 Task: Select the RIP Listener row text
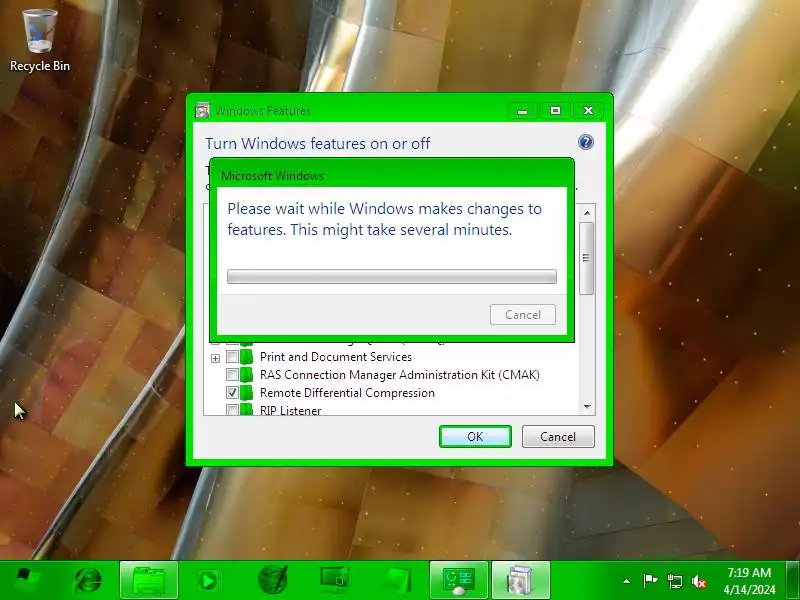(290, 410)
